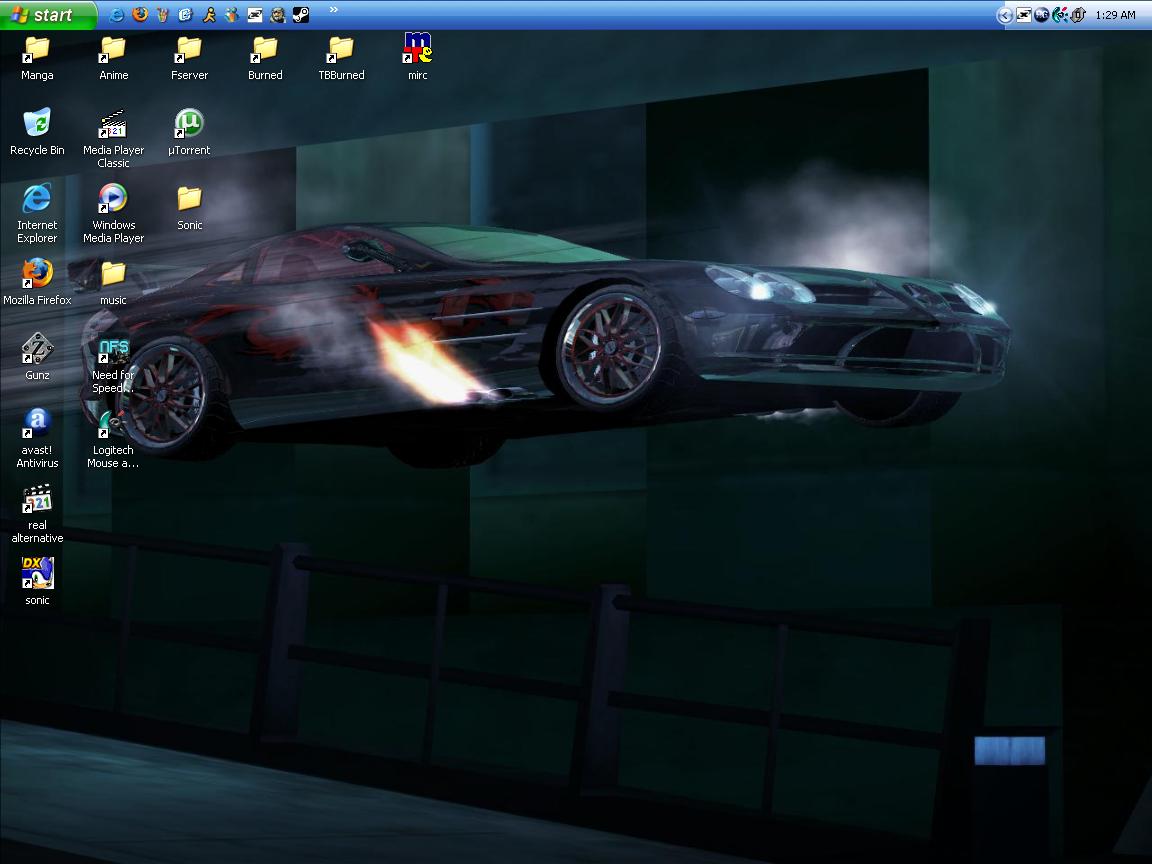Image resolution: width=1152 pixels, height=864 pixels.
Task: Open the Anime folder shortcut
Action: click(x=113, y=57)
